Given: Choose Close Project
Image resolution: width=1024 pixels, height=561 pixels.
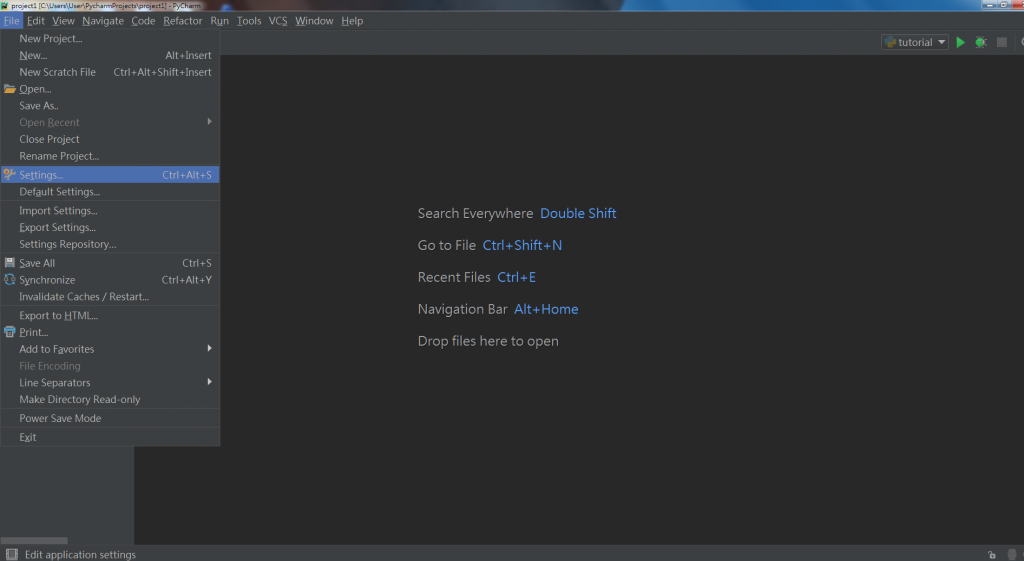Looking at the screenshot, I should (x=110, y=139).
